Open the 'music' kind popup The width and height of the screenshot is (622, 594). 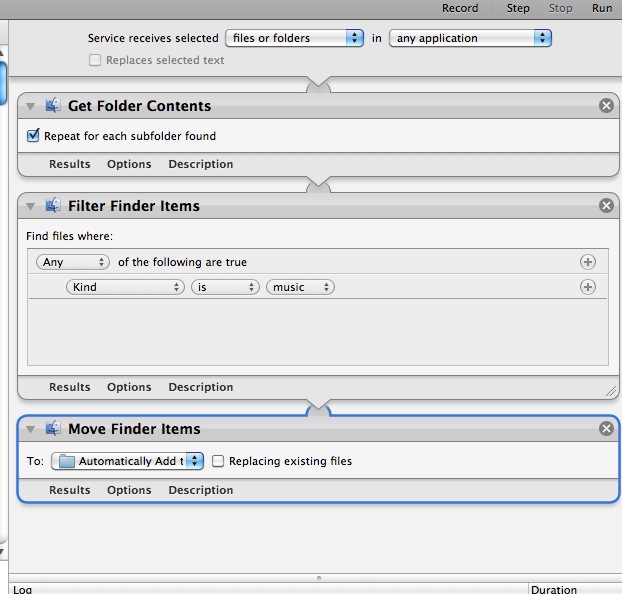(x=300, y=287)
